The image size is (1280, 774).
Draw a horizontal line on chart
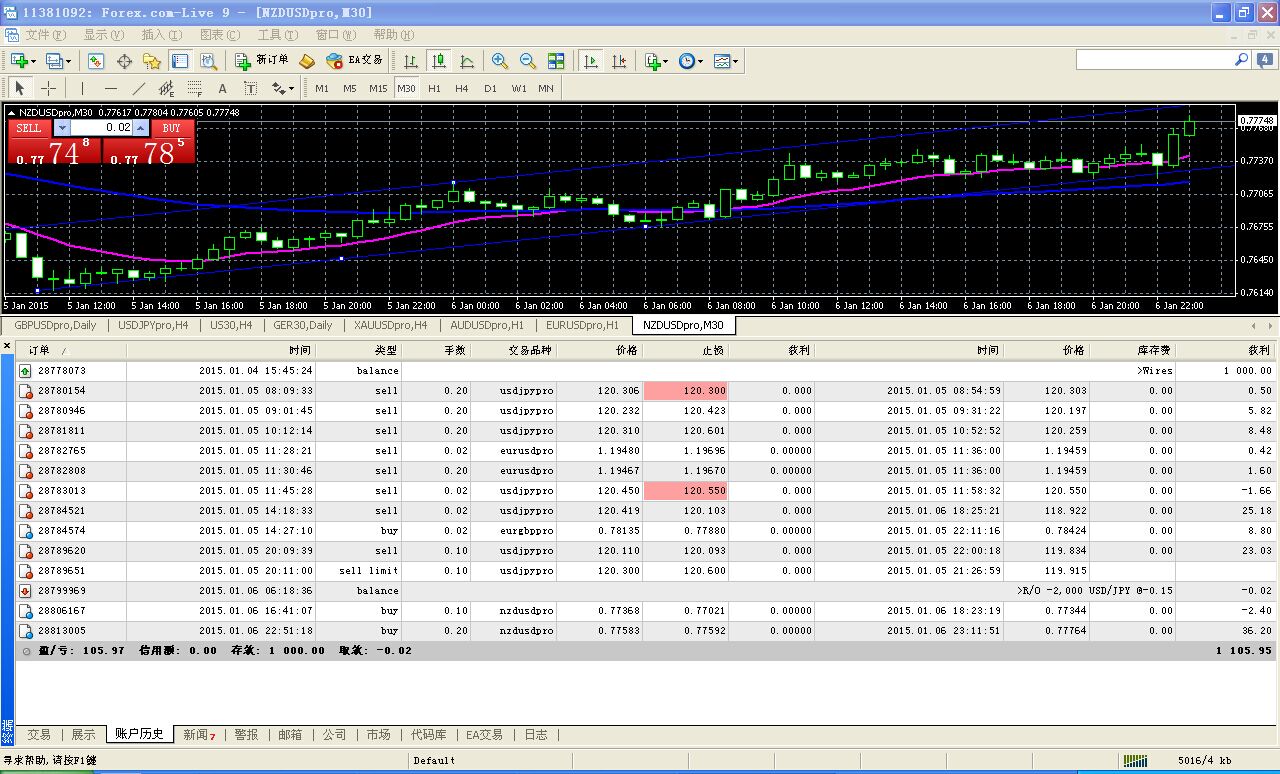click(x=111, y=88)
